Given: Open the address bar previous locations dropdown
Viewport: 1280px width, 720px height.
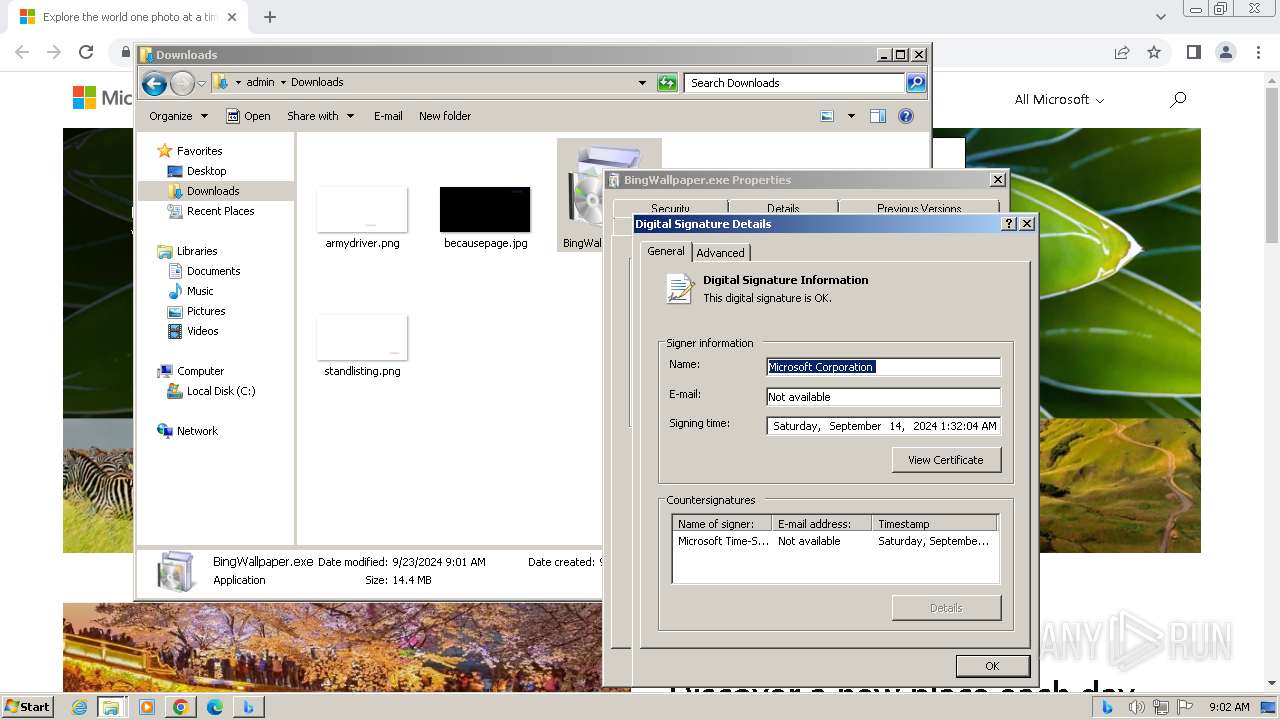Looking at the screenshot, I should pyautogui.click(x=642, y=83).
